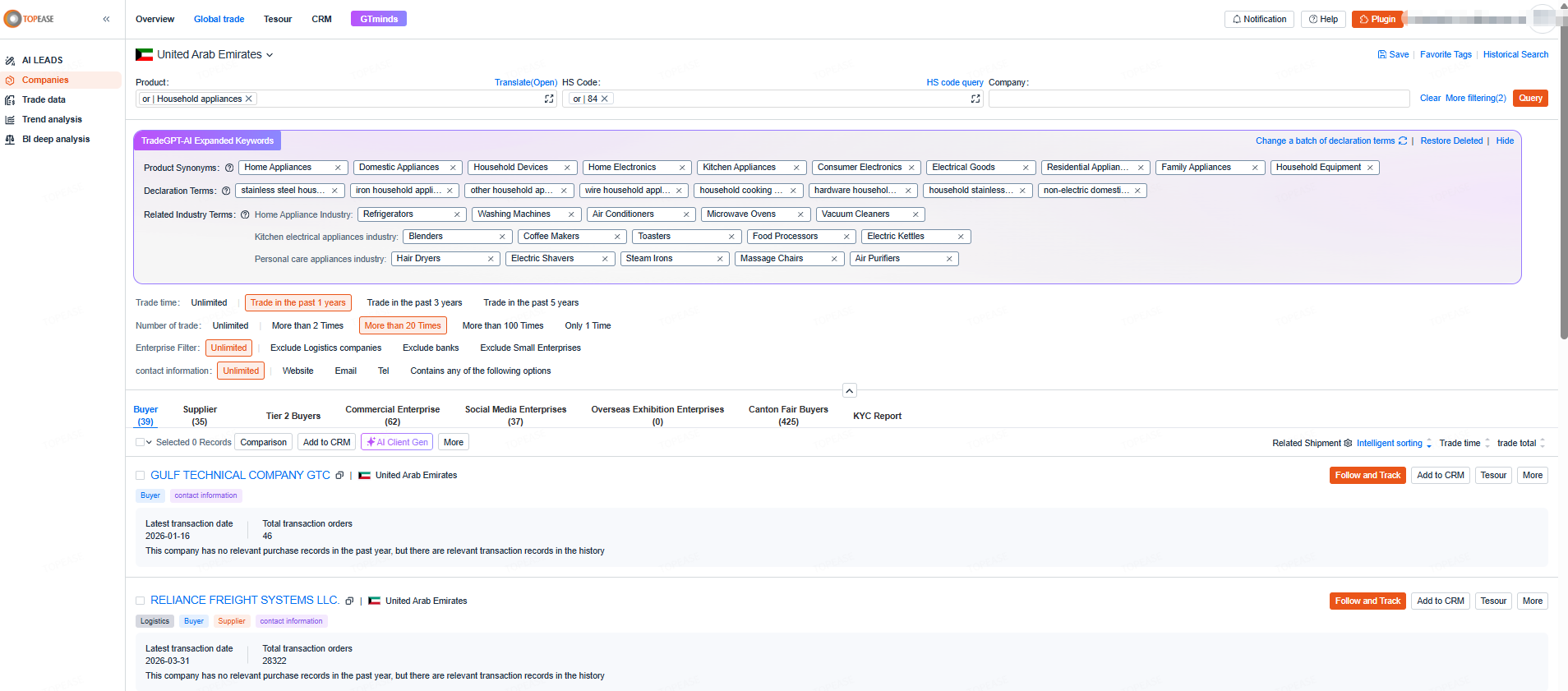Collapse the left sidebar with double chevron

coord(106,19)
